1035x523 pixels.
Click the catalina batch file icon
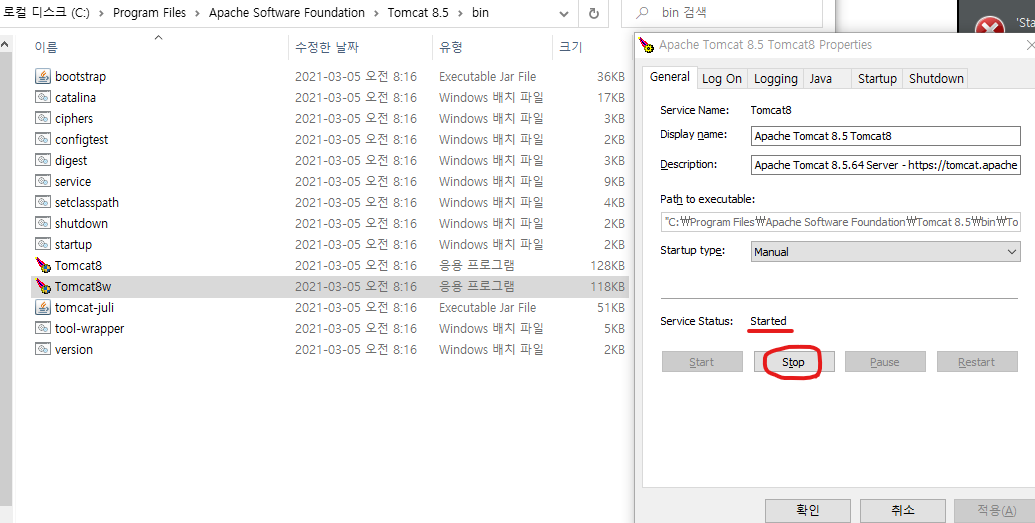43,97
